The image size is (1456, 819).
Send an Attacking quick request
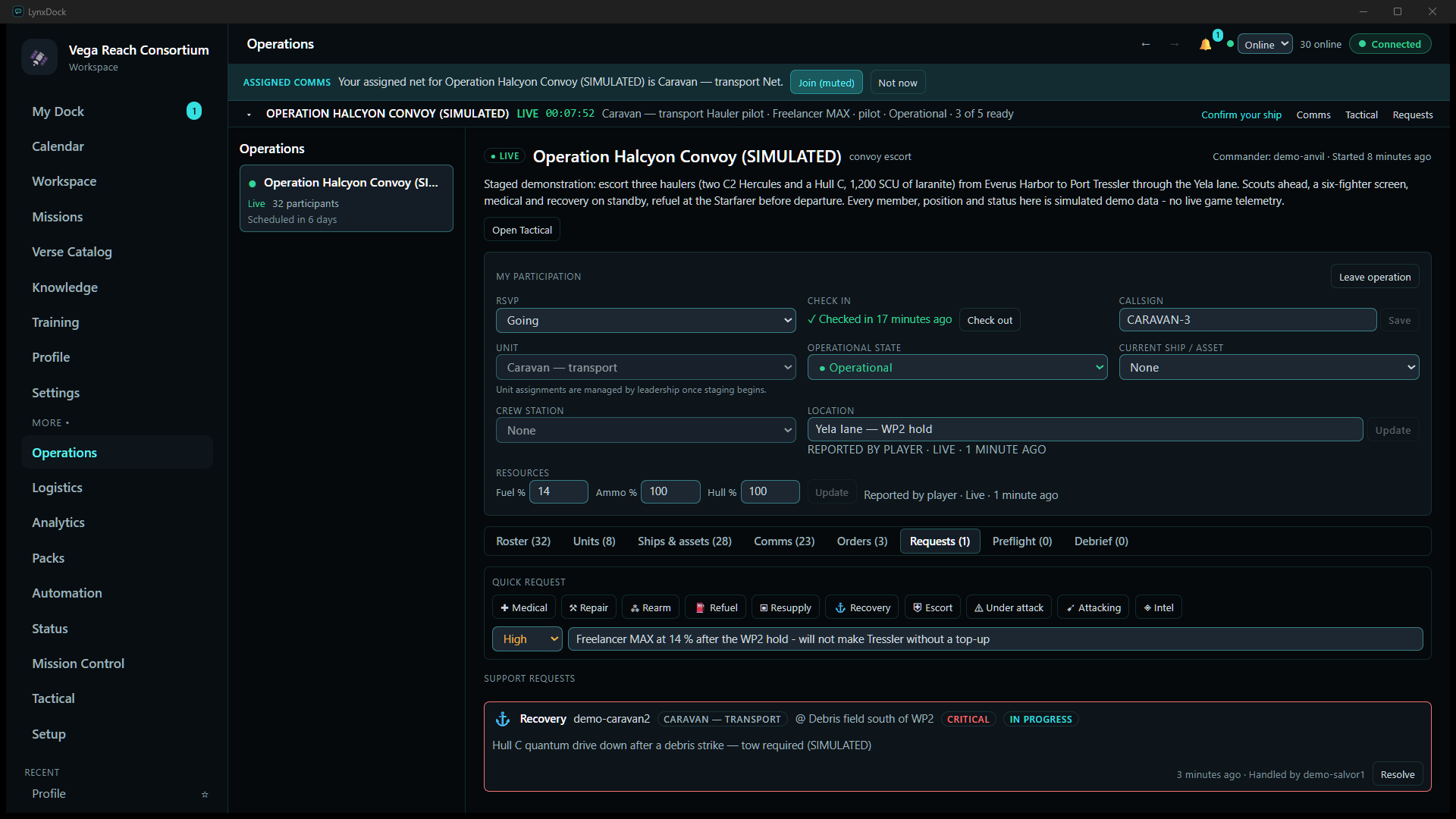1094,607
